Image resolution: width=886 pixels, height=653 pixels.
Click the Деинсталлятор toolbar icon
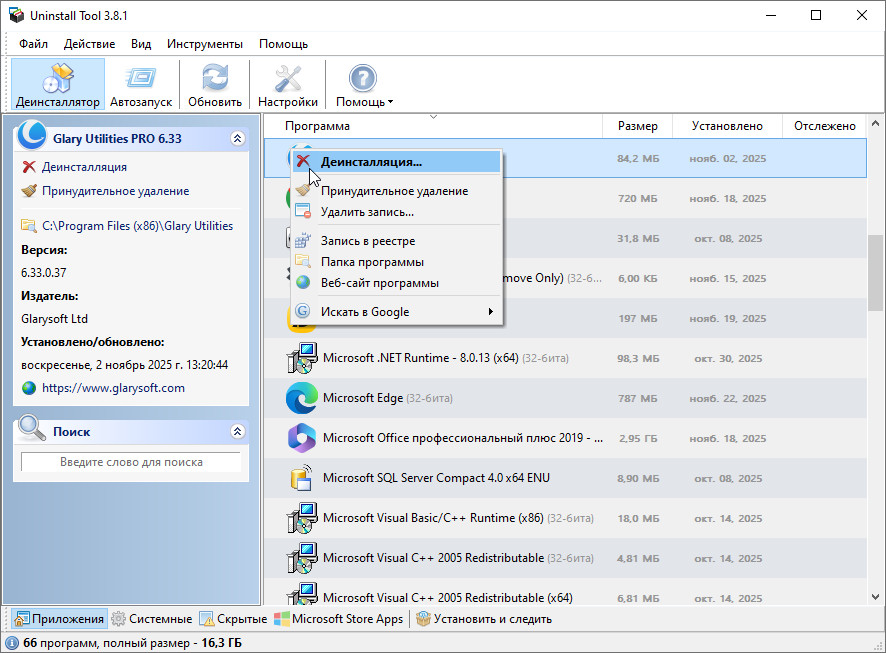pyautogui.click(x=58, y=78)
